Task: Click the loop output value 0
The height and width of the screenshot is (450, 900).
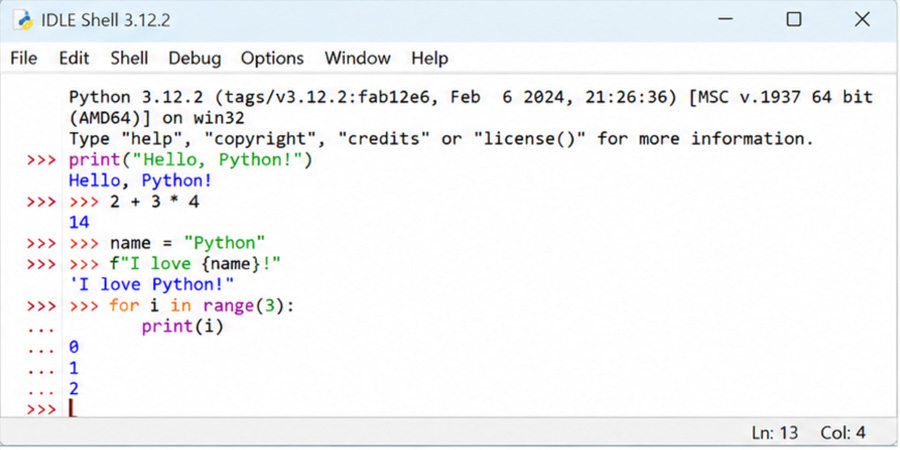Action: pyautogui.click(x=73, y=347)
